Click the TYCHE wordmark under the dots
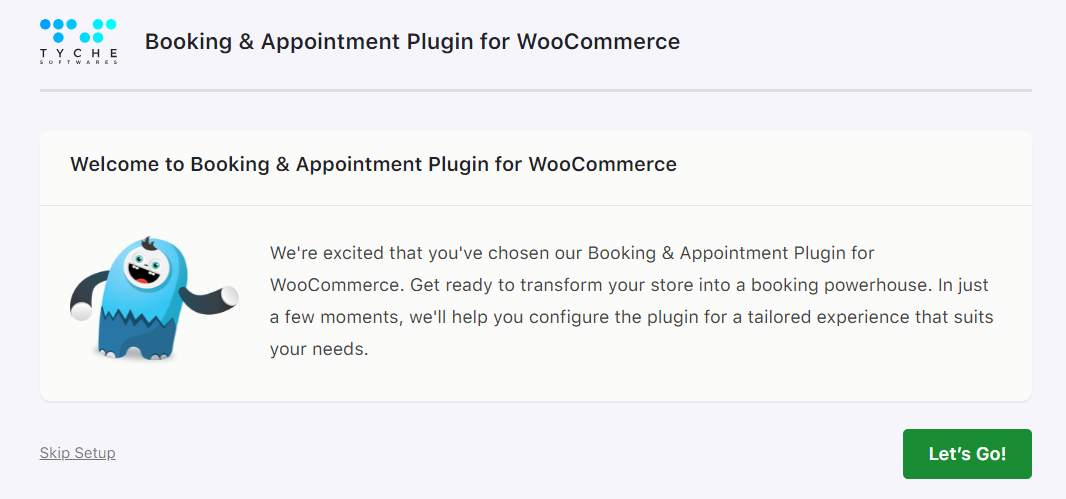Image resolution: width=1066 pixels, height=499 pixels. point(79,52)
